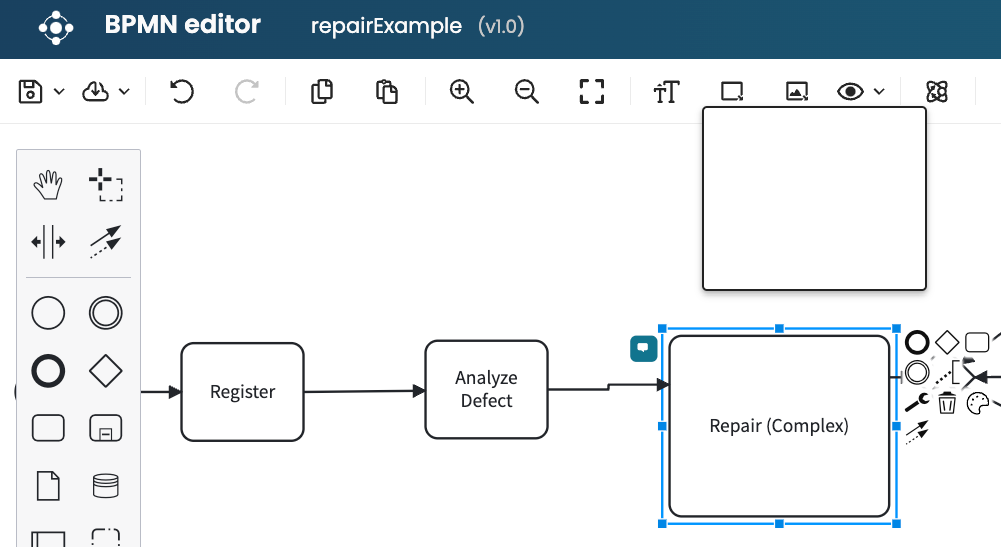Click the trash icon to delete Repair task

947,403
